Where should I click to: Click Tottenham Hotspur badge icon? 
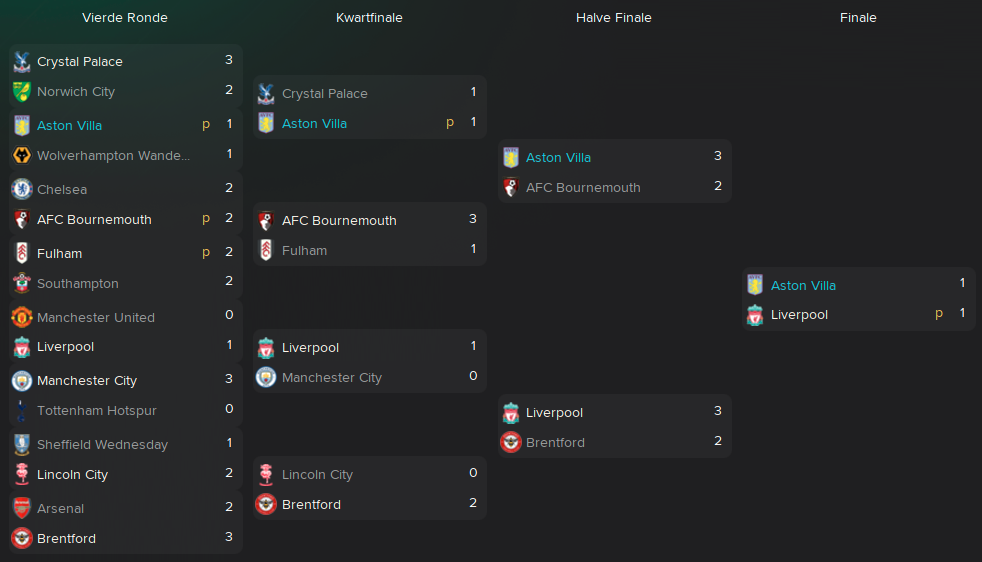22,410
